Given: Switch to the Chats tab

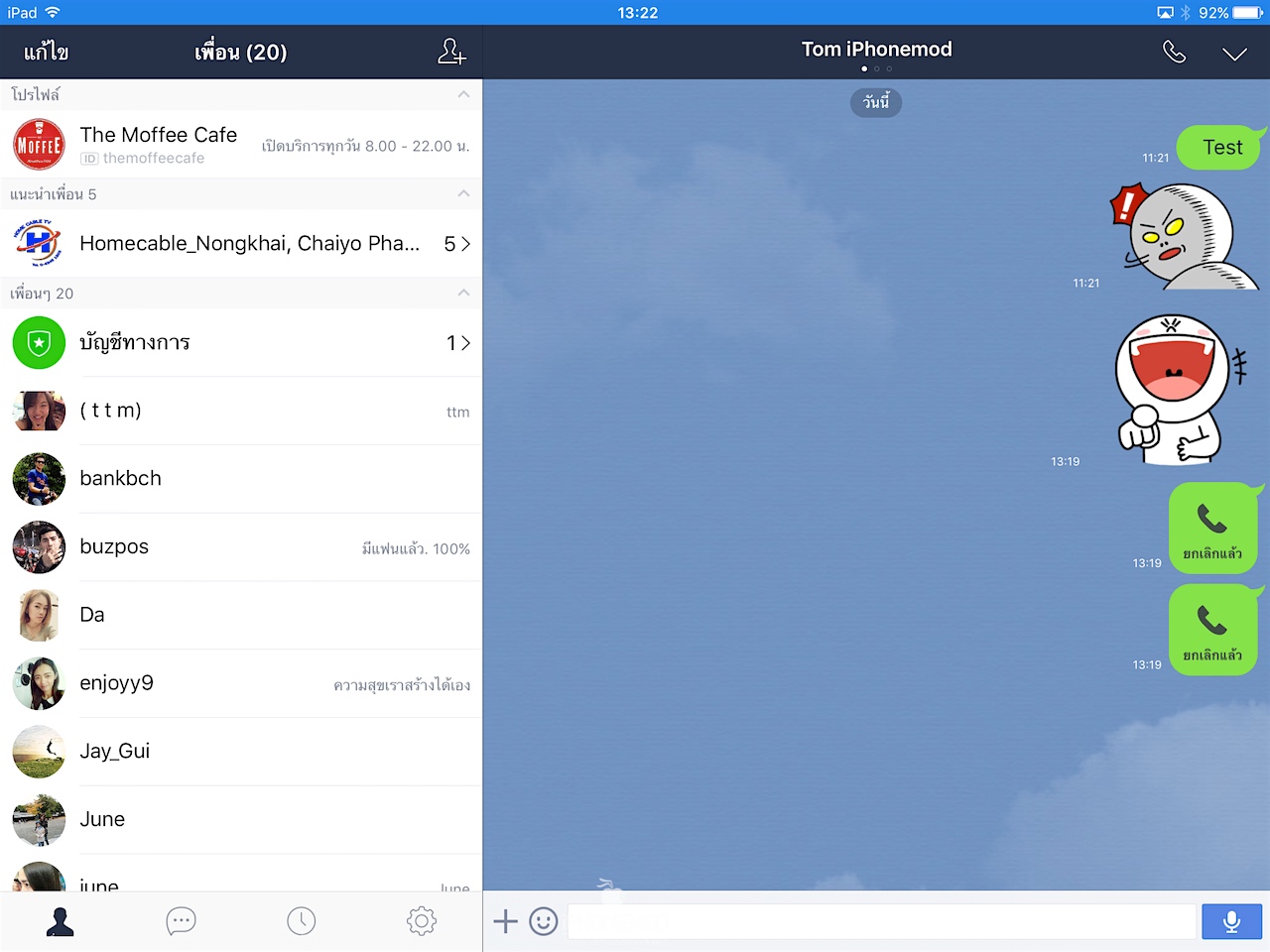Looking at the screenshot, I should [181, 921].
